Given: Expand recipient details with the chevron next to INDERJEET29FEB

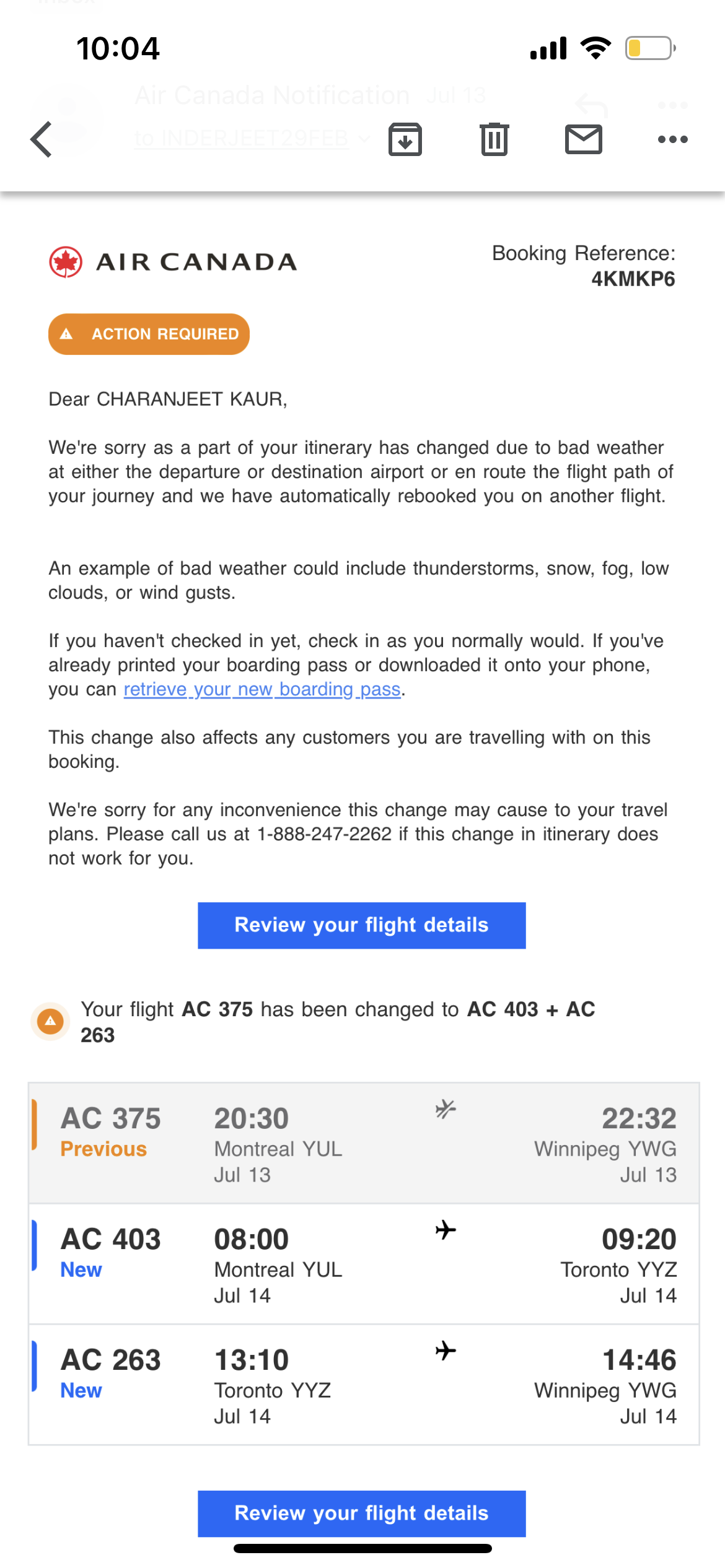Looking at the screenshot, I should point(363,139).
